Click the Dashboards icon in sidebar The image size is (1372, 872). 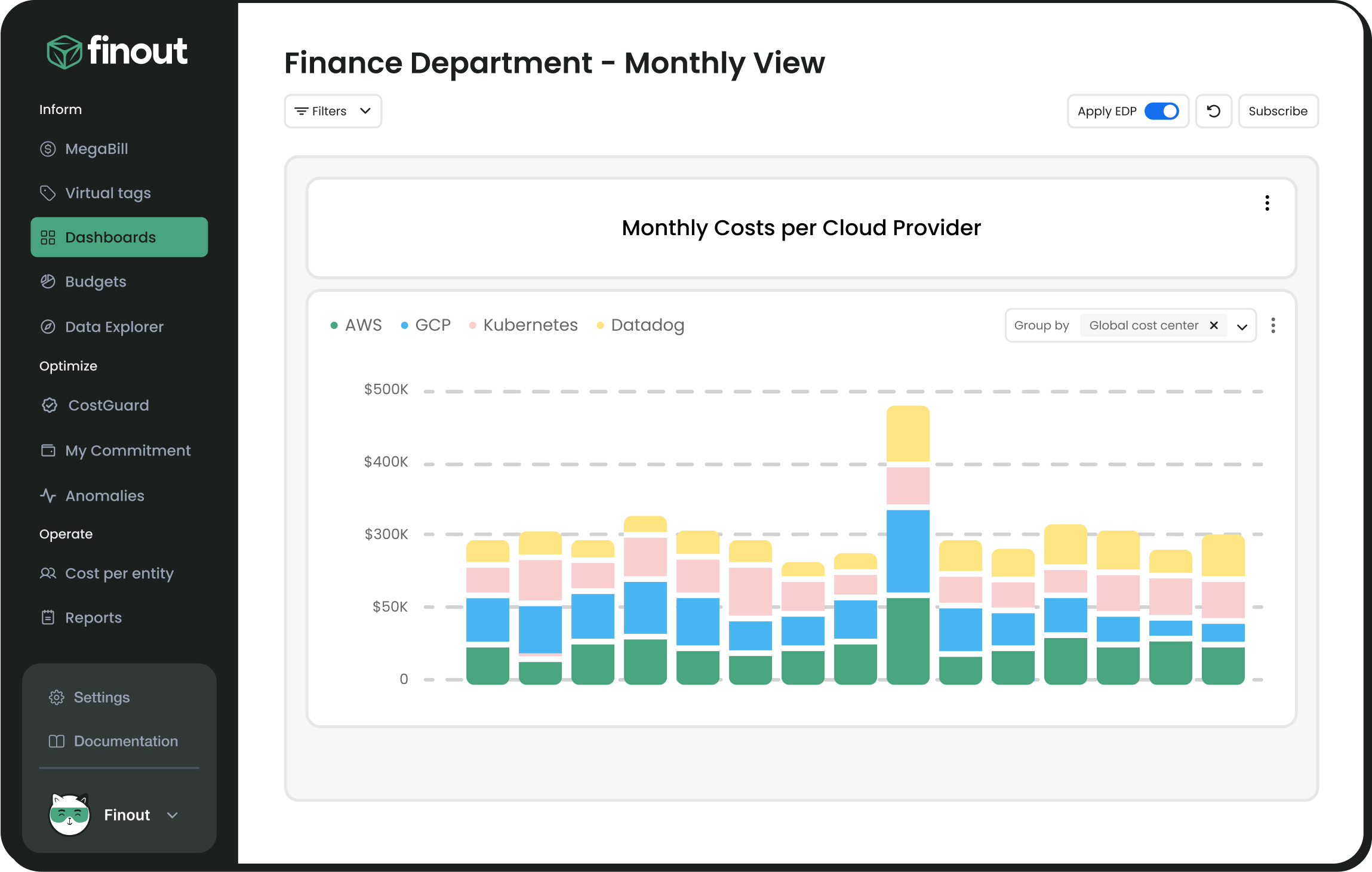click(x=47, y=237)
